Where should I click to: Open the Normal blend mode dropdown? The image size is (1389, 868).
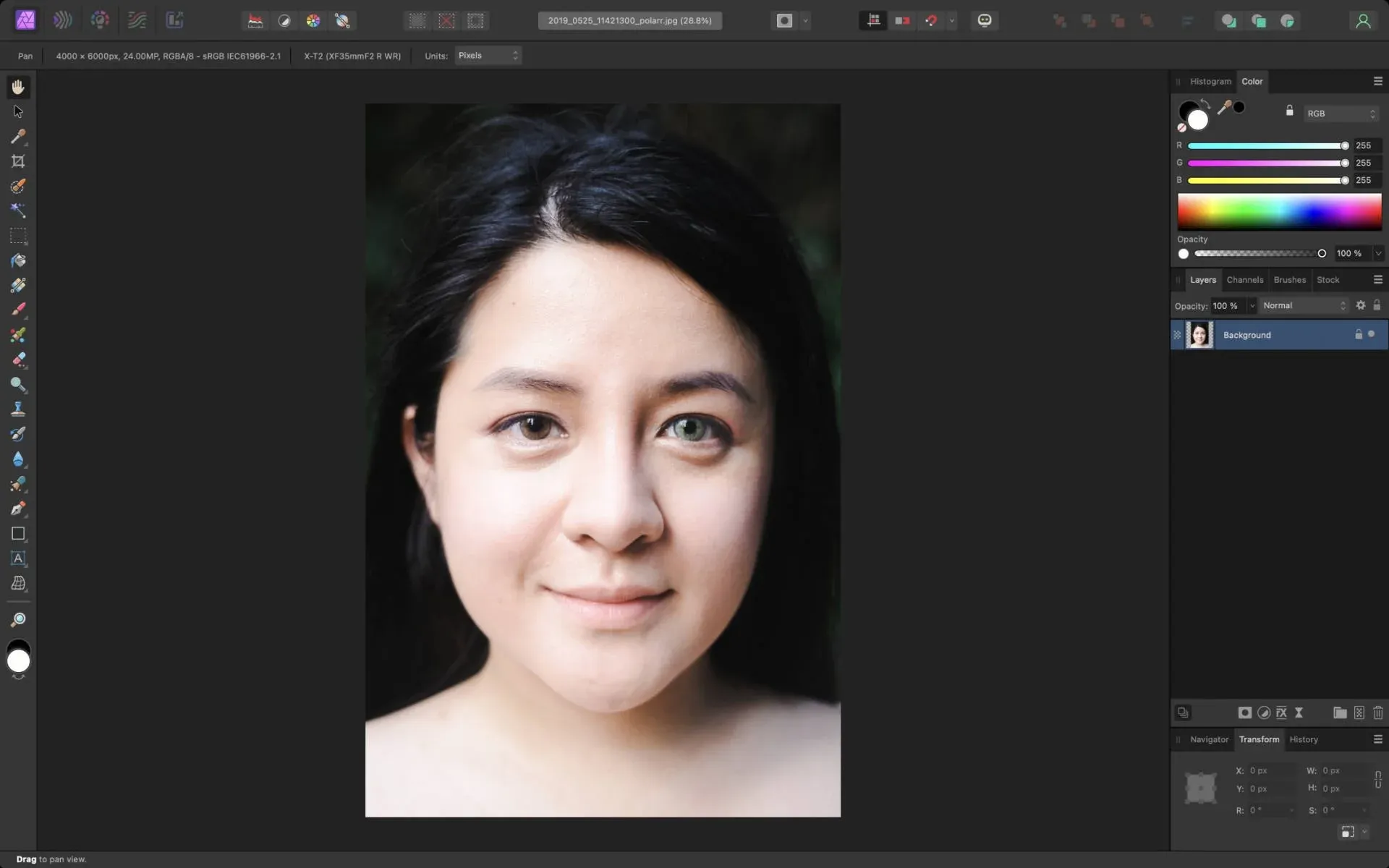click(x=1302, y=305)
